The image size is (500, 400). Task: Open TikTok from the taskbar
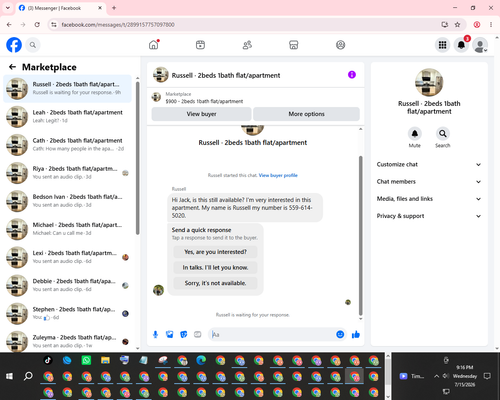pyautogui.click(x=48, y=360)
